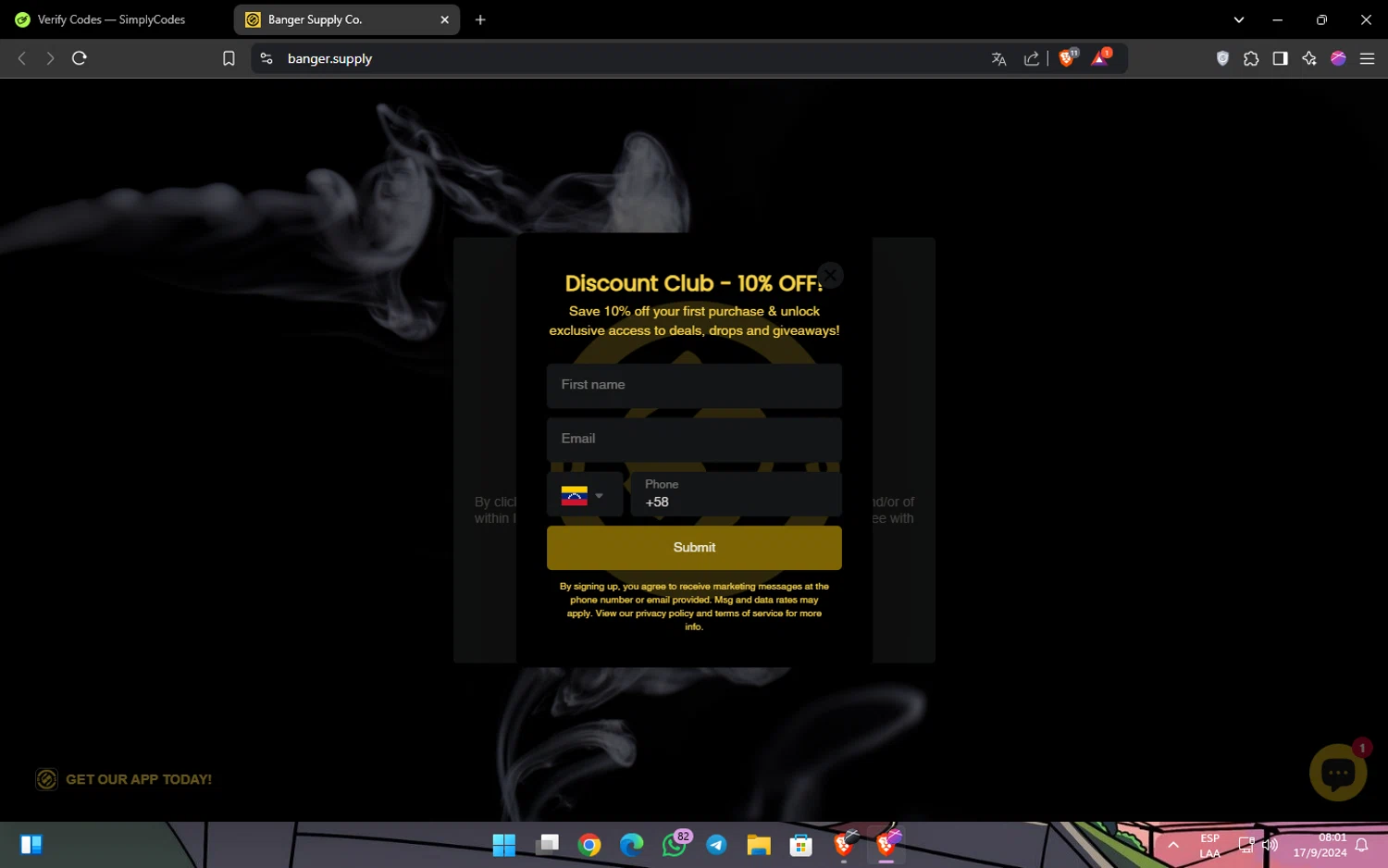This screenshot has width=1388, height=868.
Task: Open the Windows Start menu
Action: (x=504, y=845)
